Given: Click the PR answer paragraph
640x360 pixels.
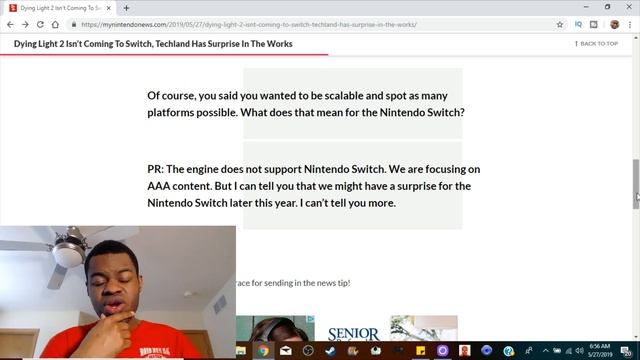Looking at the screenshot, I should [x=313, y=186].
